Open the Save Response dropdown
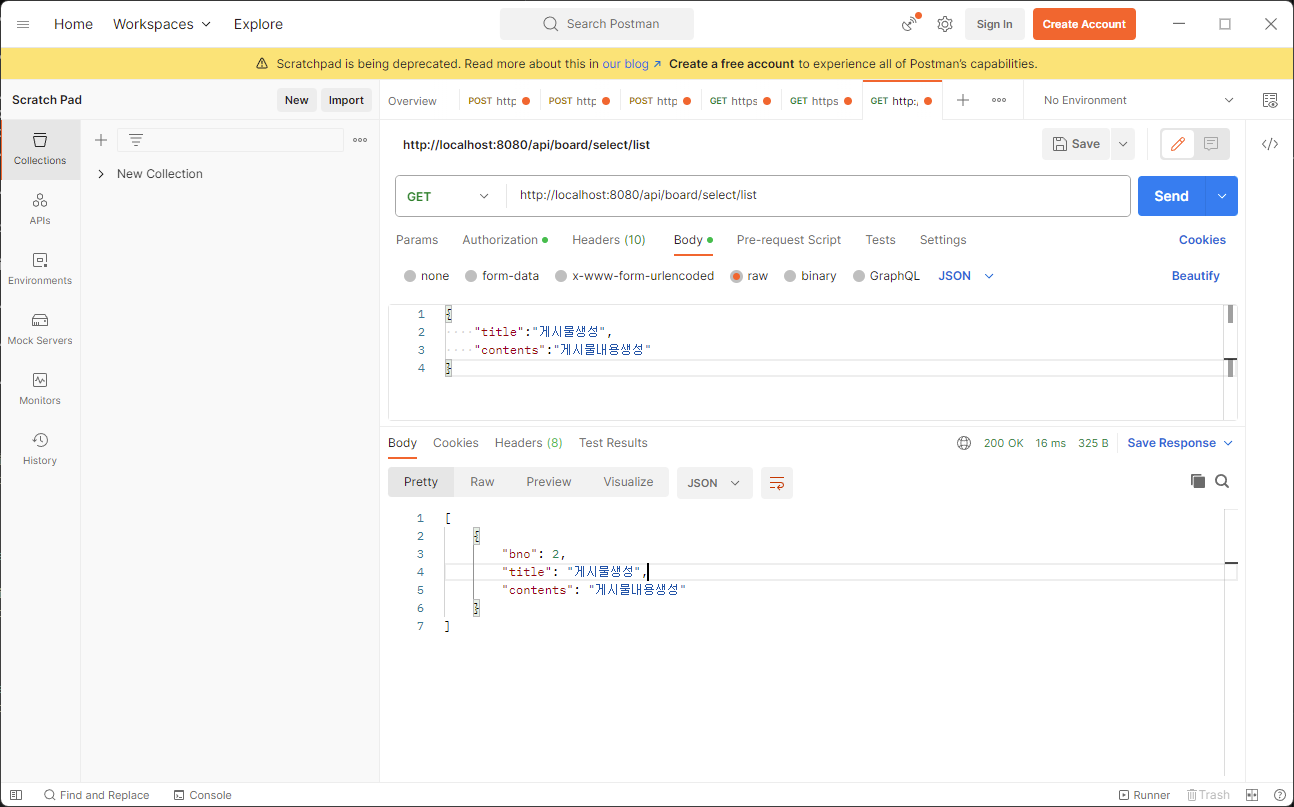The width and height of the screenshot is (1294, 807). point(1180,443)
